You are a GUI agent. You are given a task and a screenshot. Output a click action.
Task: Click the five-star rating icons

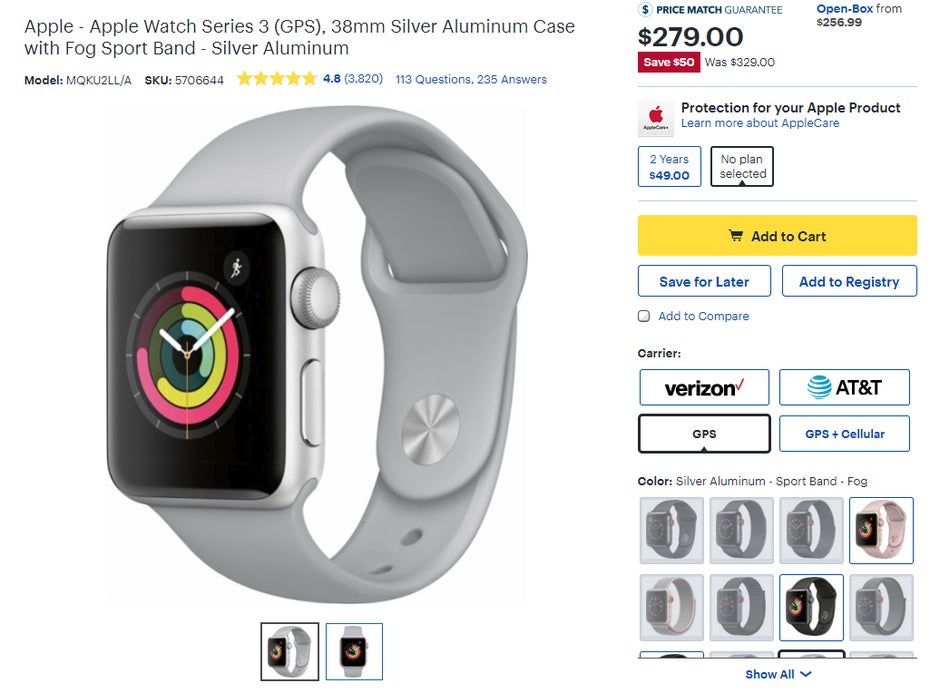tap(276, 79)
